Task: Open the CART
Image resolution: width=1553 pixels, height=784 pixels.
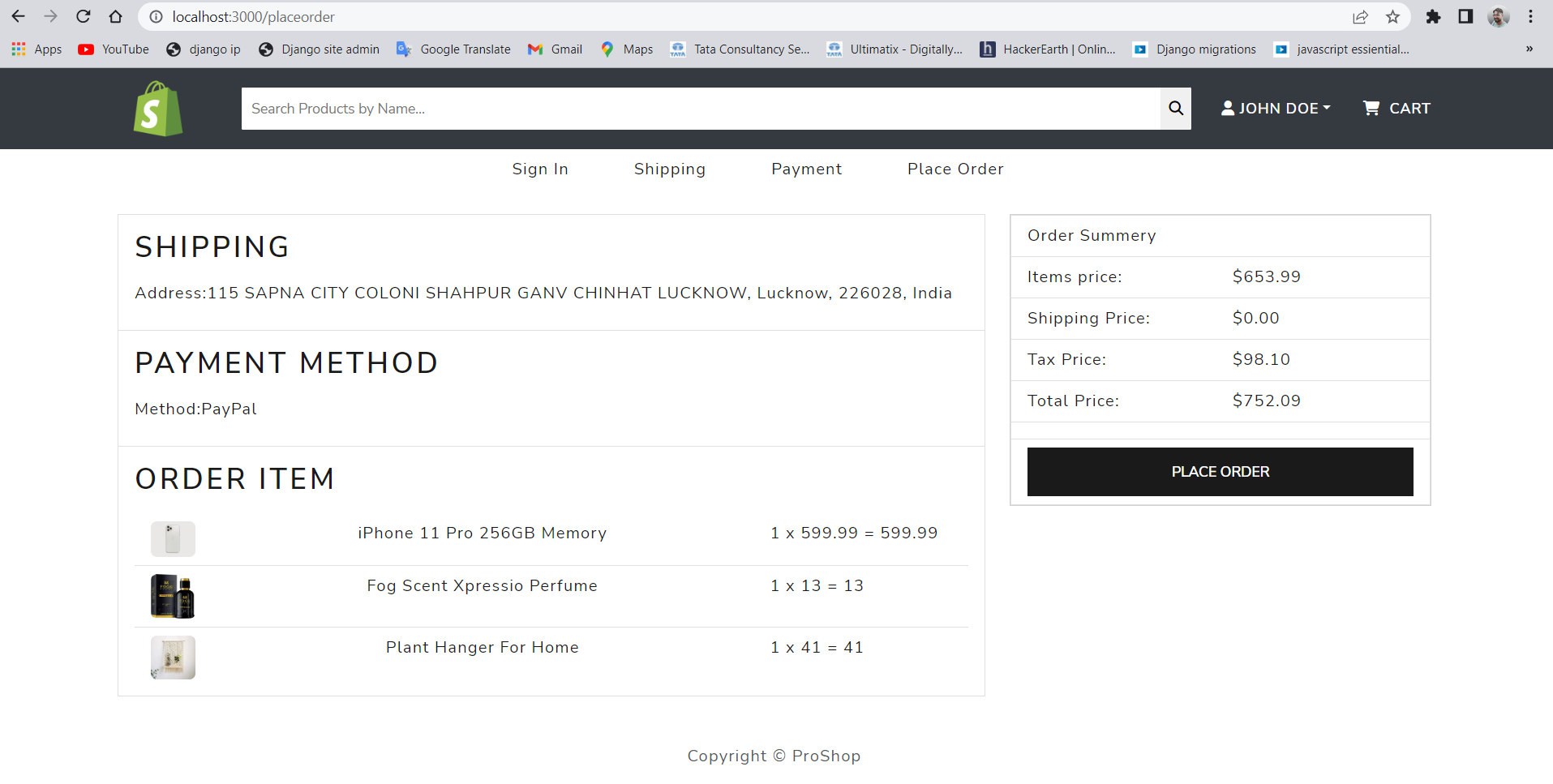Action: [1396, 108]
